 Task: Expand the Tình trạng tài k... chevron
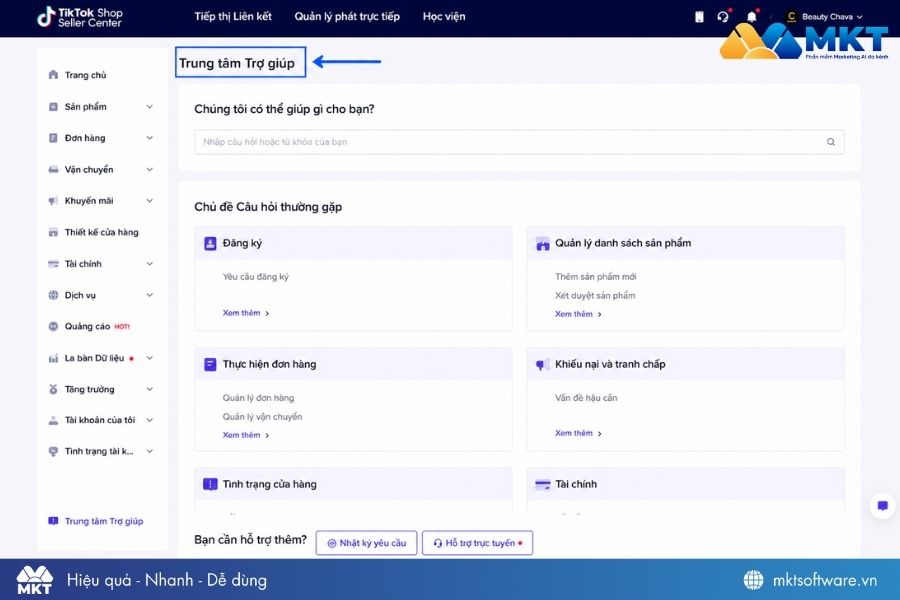click(x=150, y=451)
